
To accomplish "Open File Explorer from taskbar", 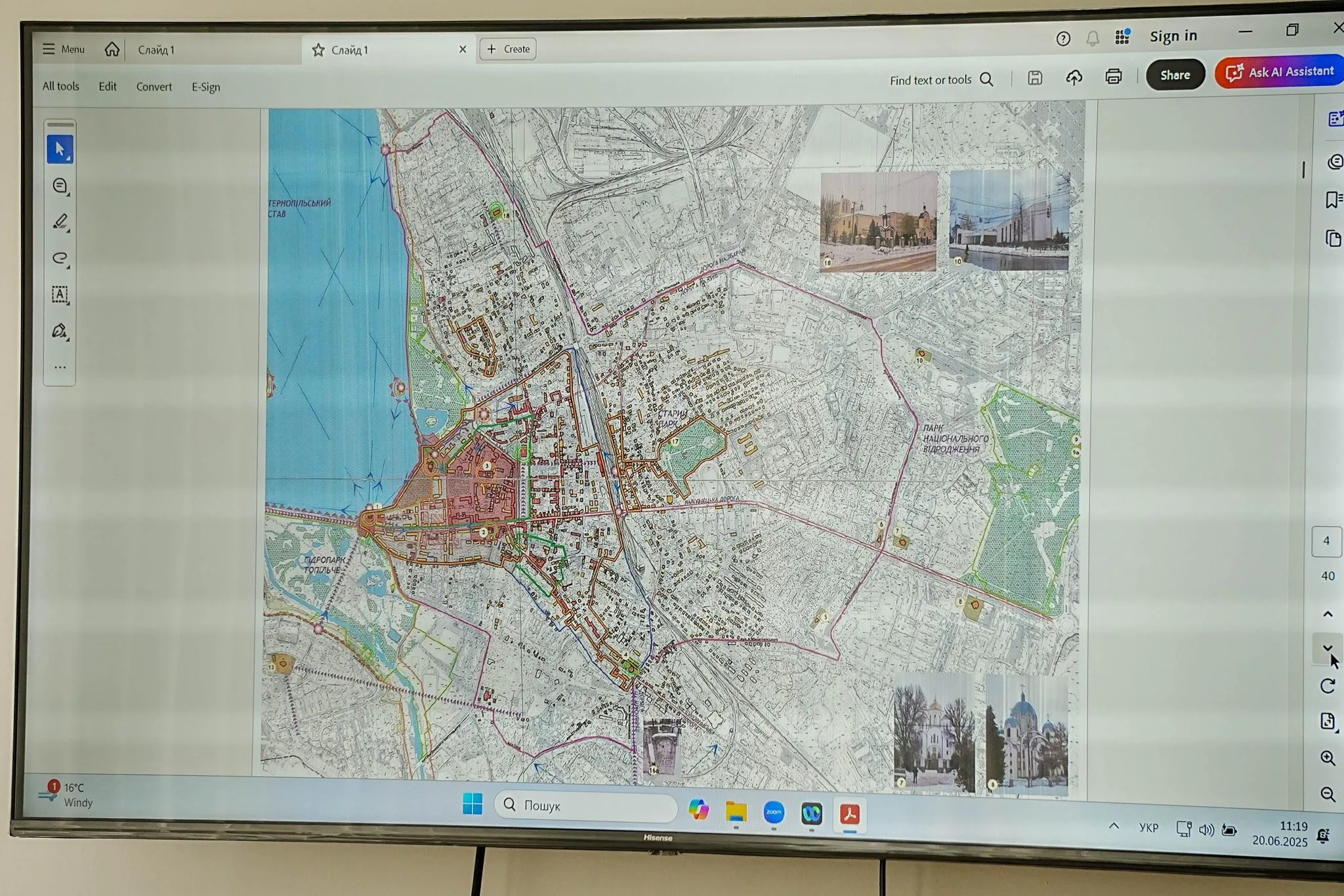I will click(x=736, y=811).
